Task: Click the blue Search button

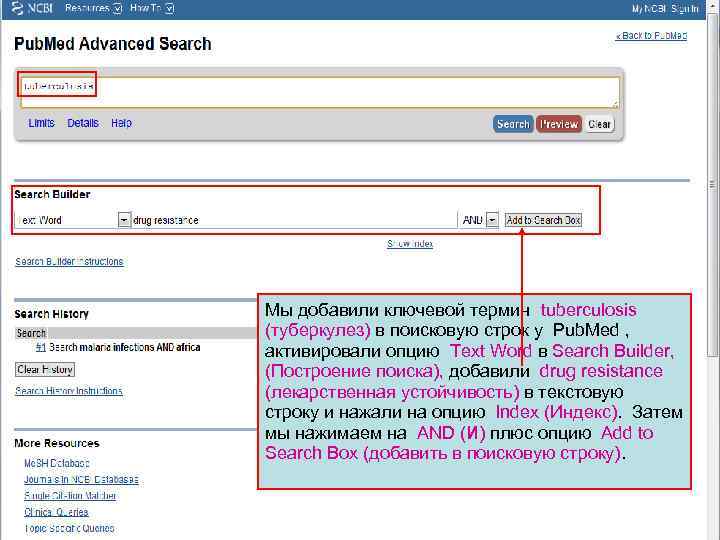Action: click(513, 124)
